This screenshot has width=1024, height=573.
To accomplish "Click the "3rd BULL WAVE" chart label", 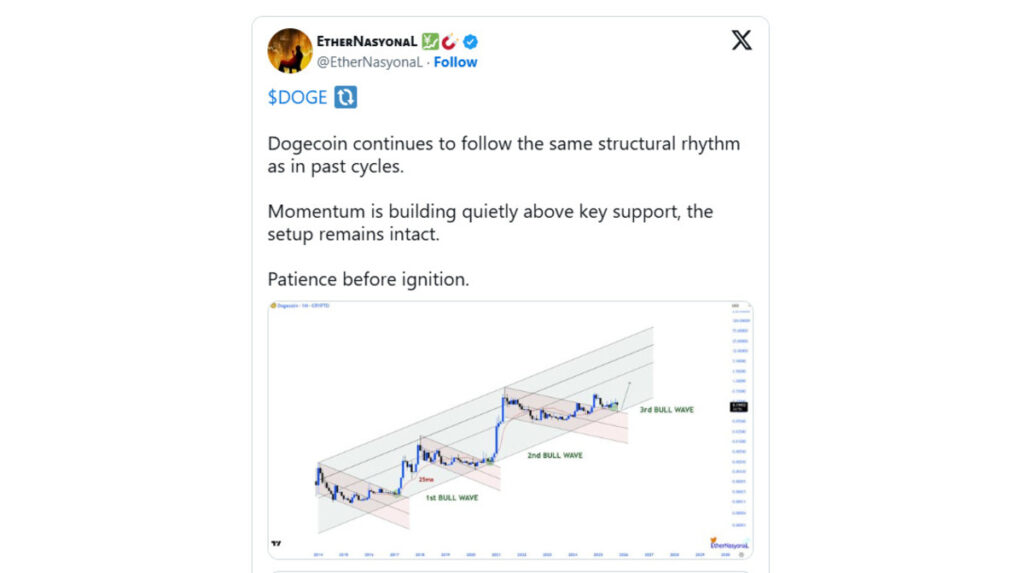I will tap(666, 409).
